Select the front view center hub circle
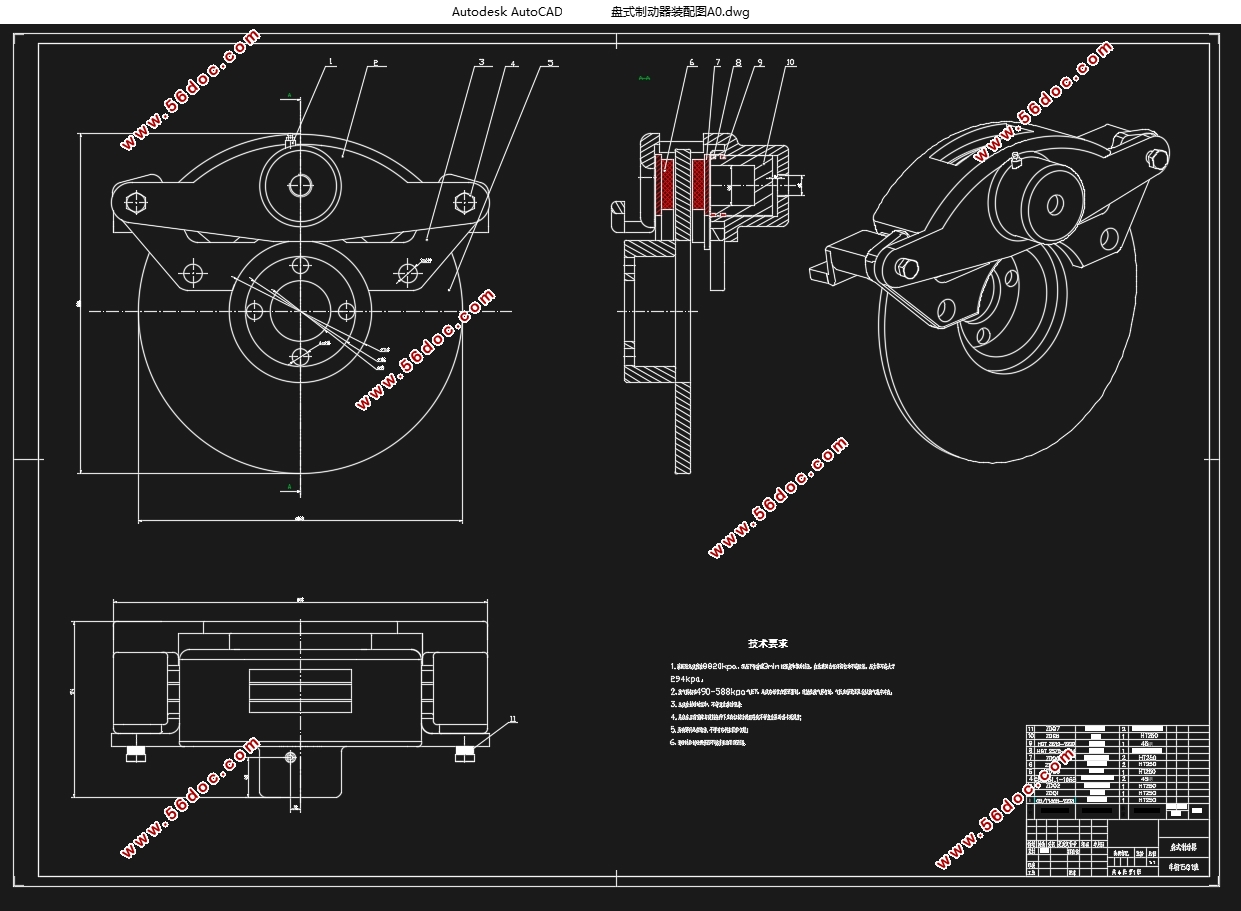Viewport: 1241px width, 911px height. tap(300, 311)
